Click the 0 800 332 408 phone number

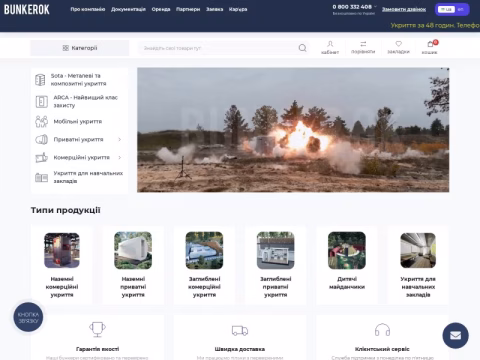[352, 7]
